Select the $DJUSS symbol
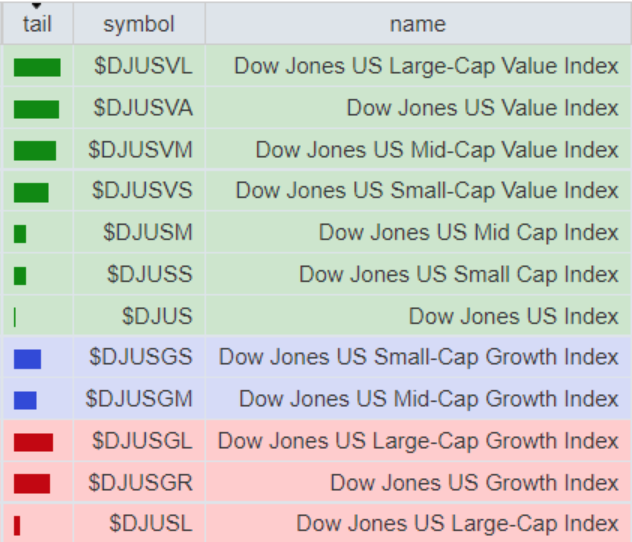Screen dimensions: 632x542 pos(150,274)
